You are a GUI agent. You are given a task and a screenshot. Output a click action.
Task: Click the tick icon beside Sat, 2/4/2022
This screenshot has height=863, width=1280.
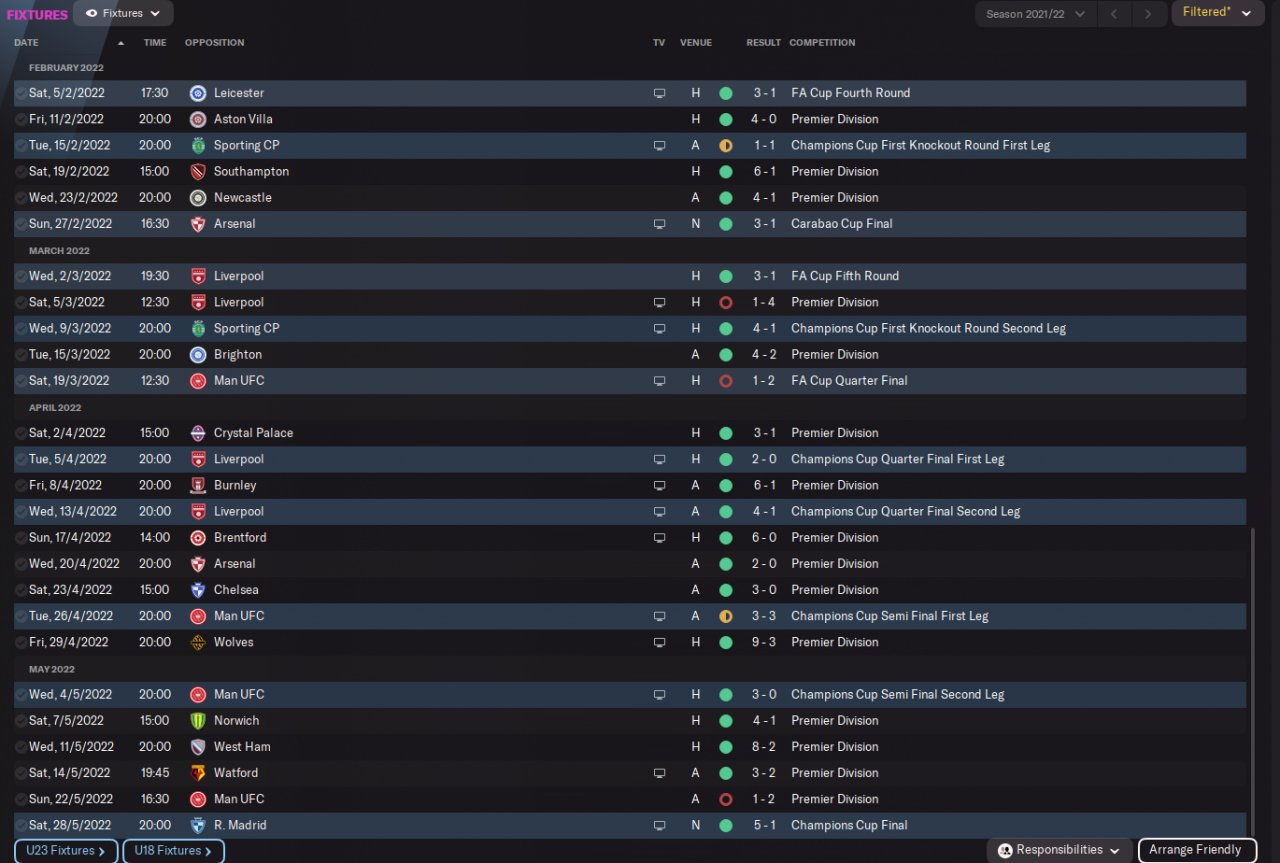[21, 433]
